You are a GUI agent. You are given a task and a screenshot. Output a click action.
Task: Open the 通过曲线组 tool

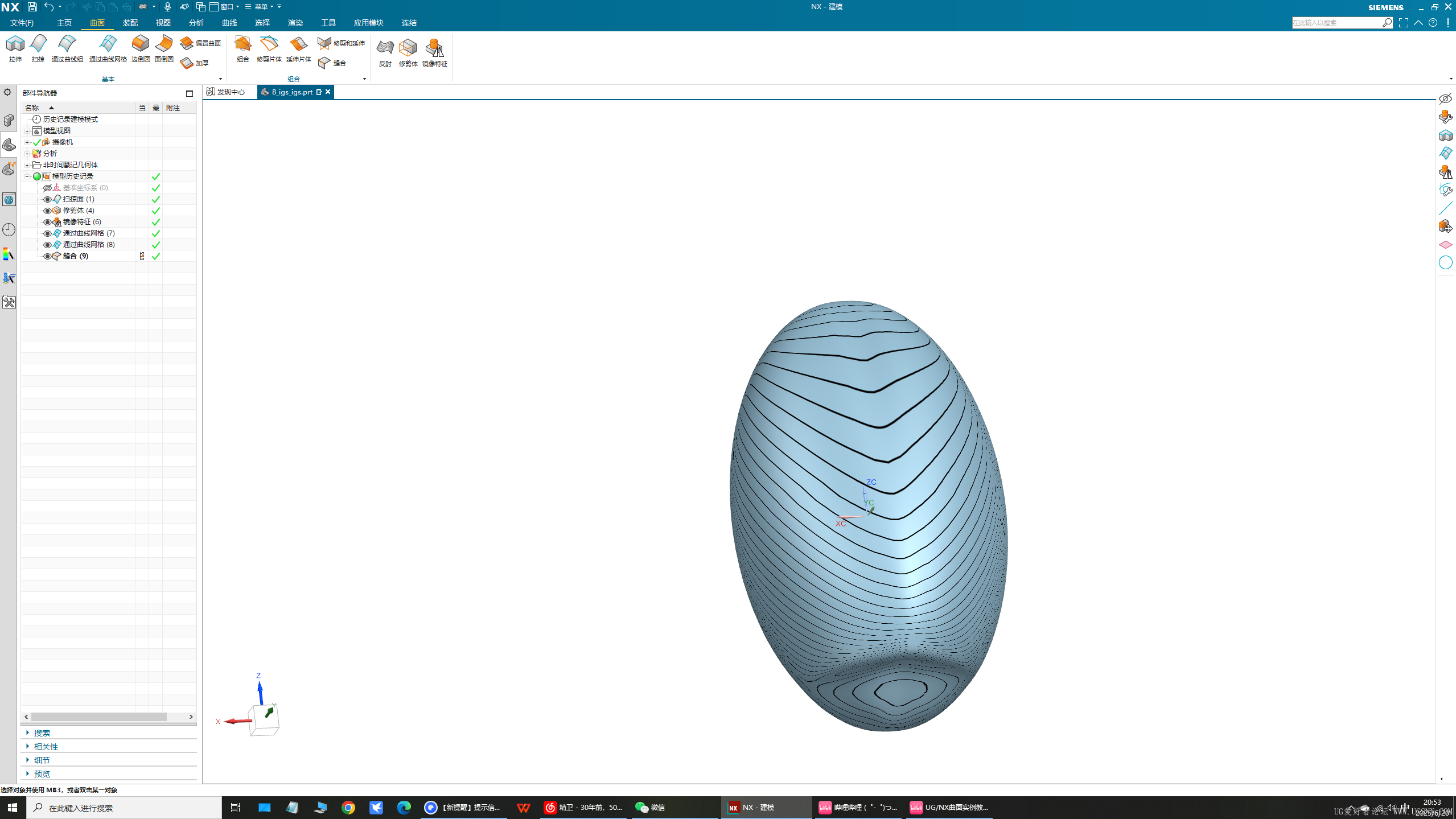click(67, 49)
